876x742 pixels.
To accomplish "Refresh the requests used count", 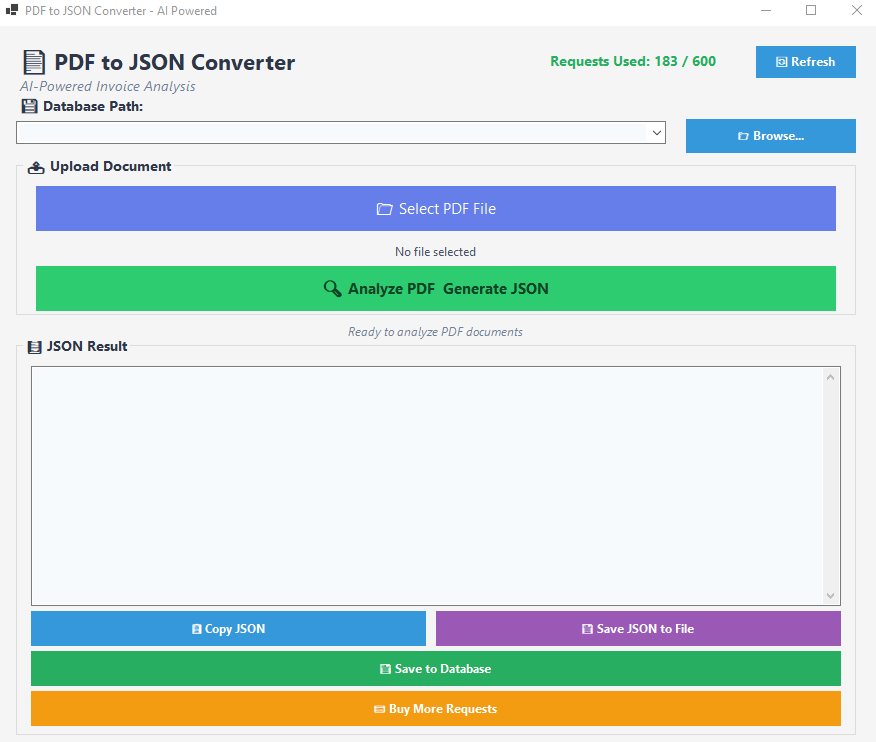I will [805, 62].
